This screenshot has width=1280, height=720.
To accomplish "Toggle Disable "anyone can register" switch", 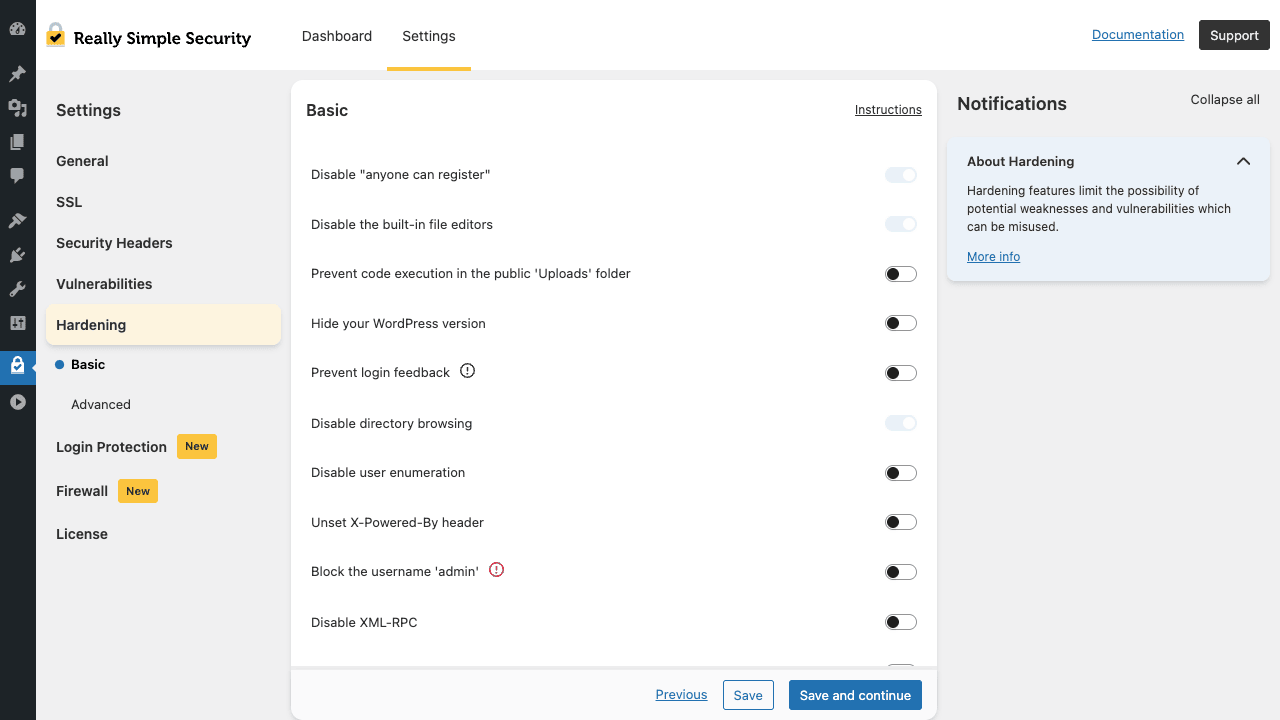I will click(901, 175).
